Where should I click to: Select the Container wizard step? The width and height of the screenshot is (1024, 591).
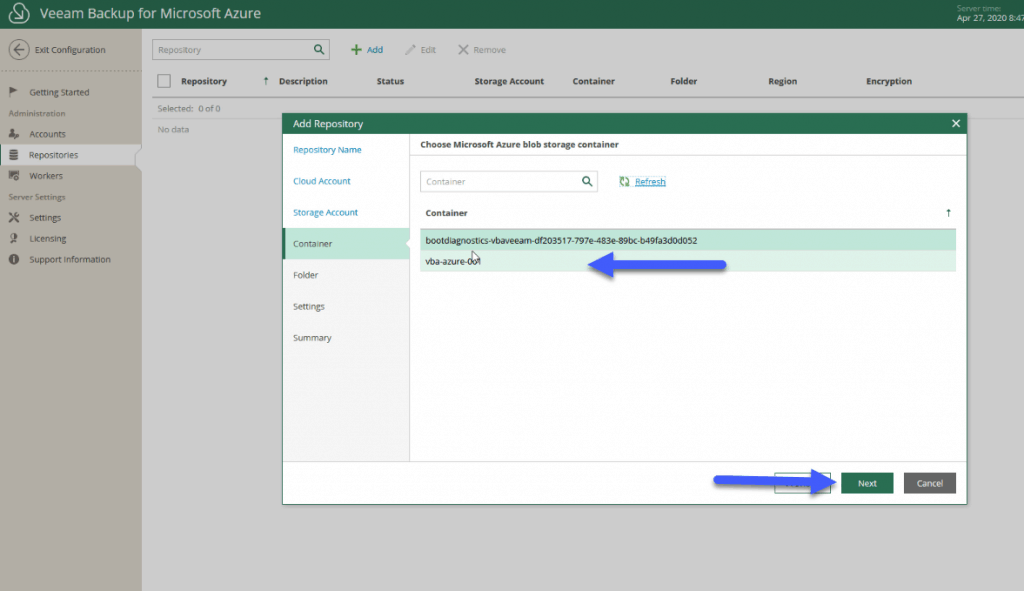click(346, 244)
